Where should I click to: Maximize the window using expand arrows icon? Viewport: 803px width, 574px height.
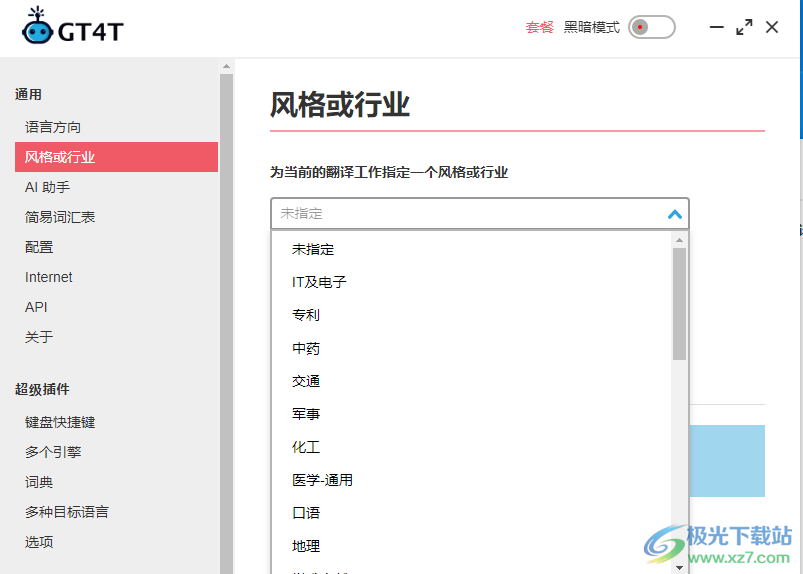(x=744, y=27)
